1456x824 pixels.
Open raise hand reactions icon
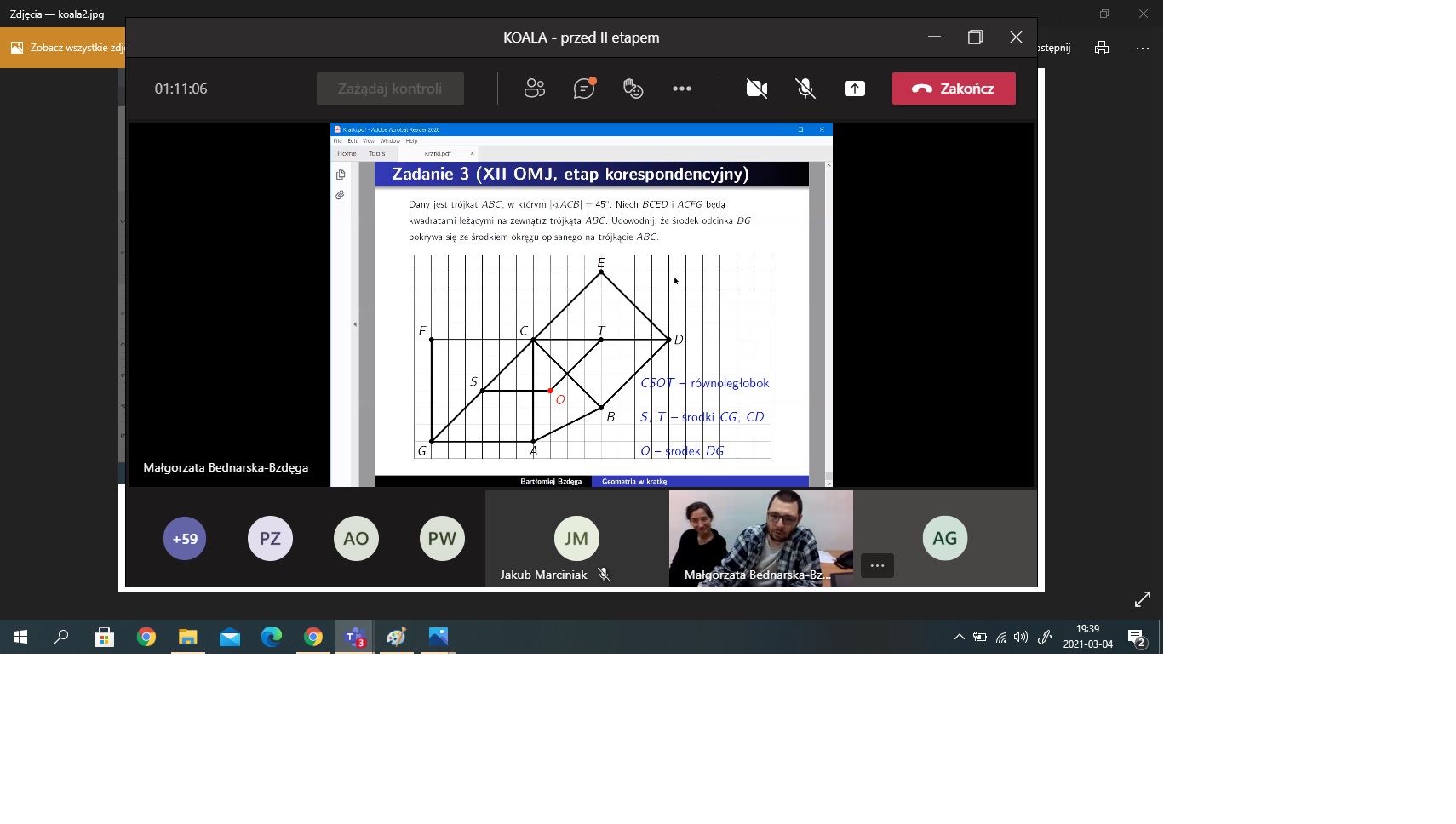[633, 89]
